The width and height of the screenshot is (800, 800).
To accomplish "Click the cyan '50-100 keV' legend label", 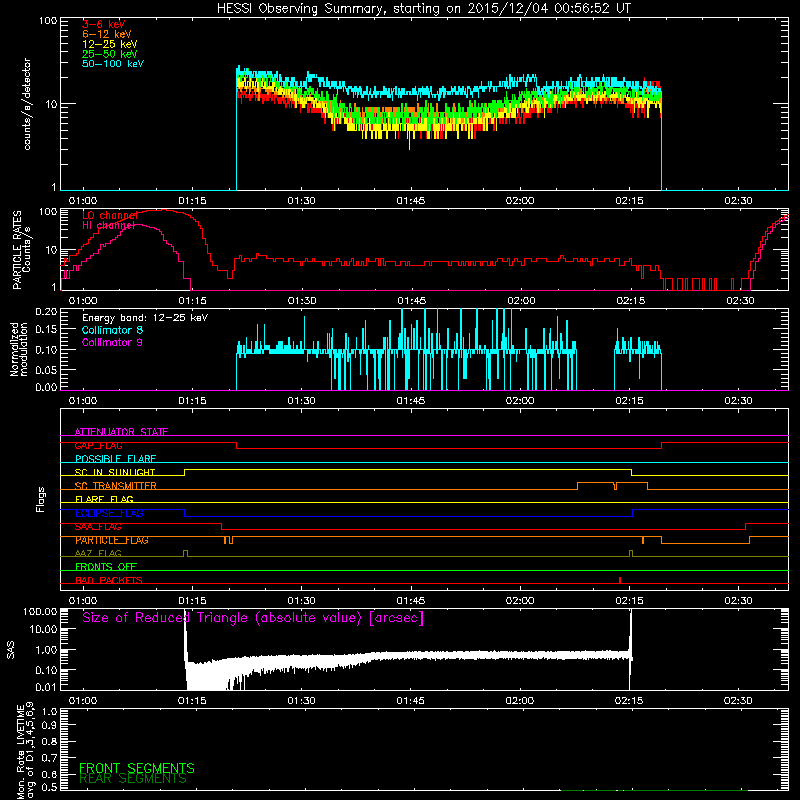I will pyautogui.click(x=113, y=64).
